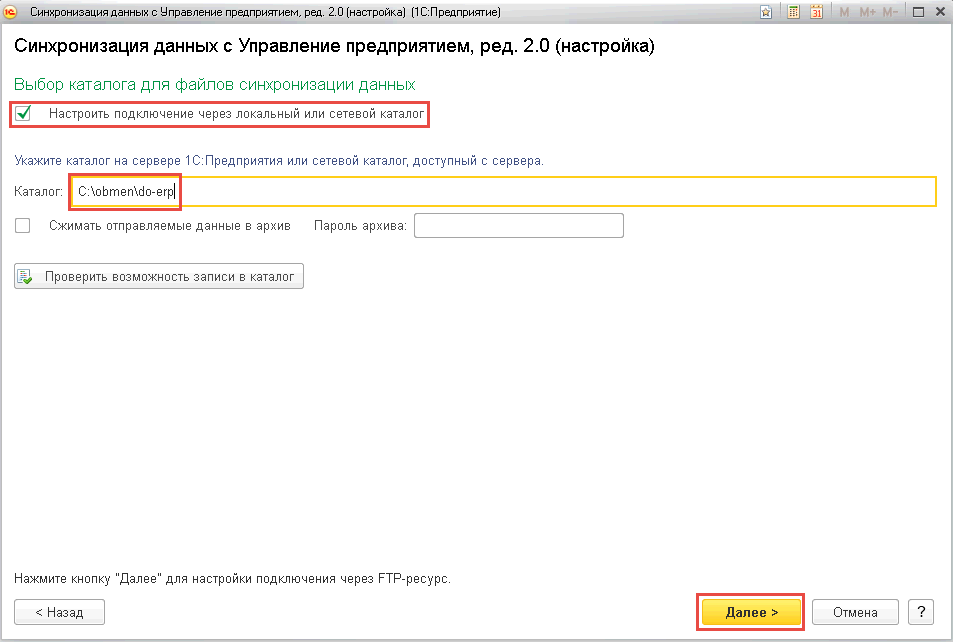Click the main title Синхронизация данных с Управление предприятием
This screenshot has width=953, height=642.
click(334, 46)
